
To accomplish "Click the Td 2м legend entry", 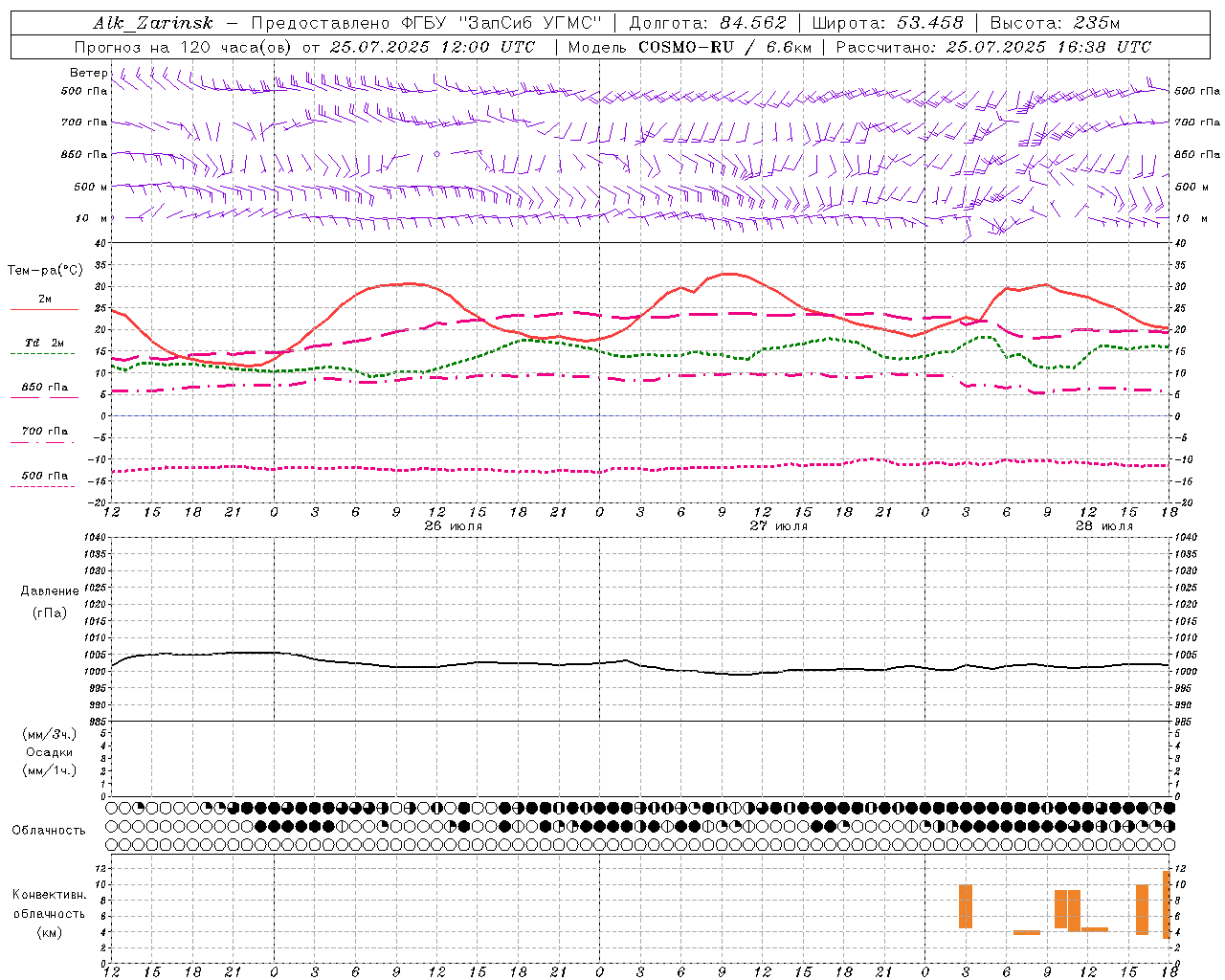I will pyautogui.click(x=45, y=343).
